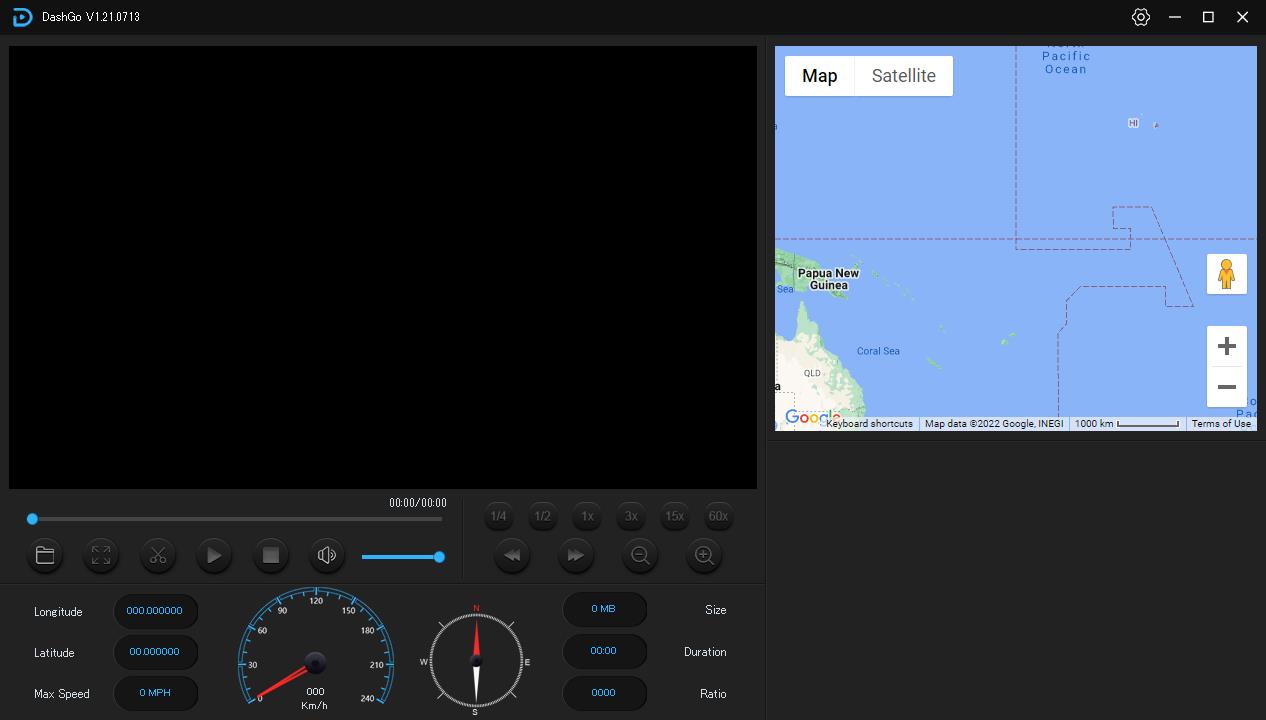Viewport: 1266px width, 720px height.
Task: Open a video file with the folder icon
Action: tap(45, 555)
